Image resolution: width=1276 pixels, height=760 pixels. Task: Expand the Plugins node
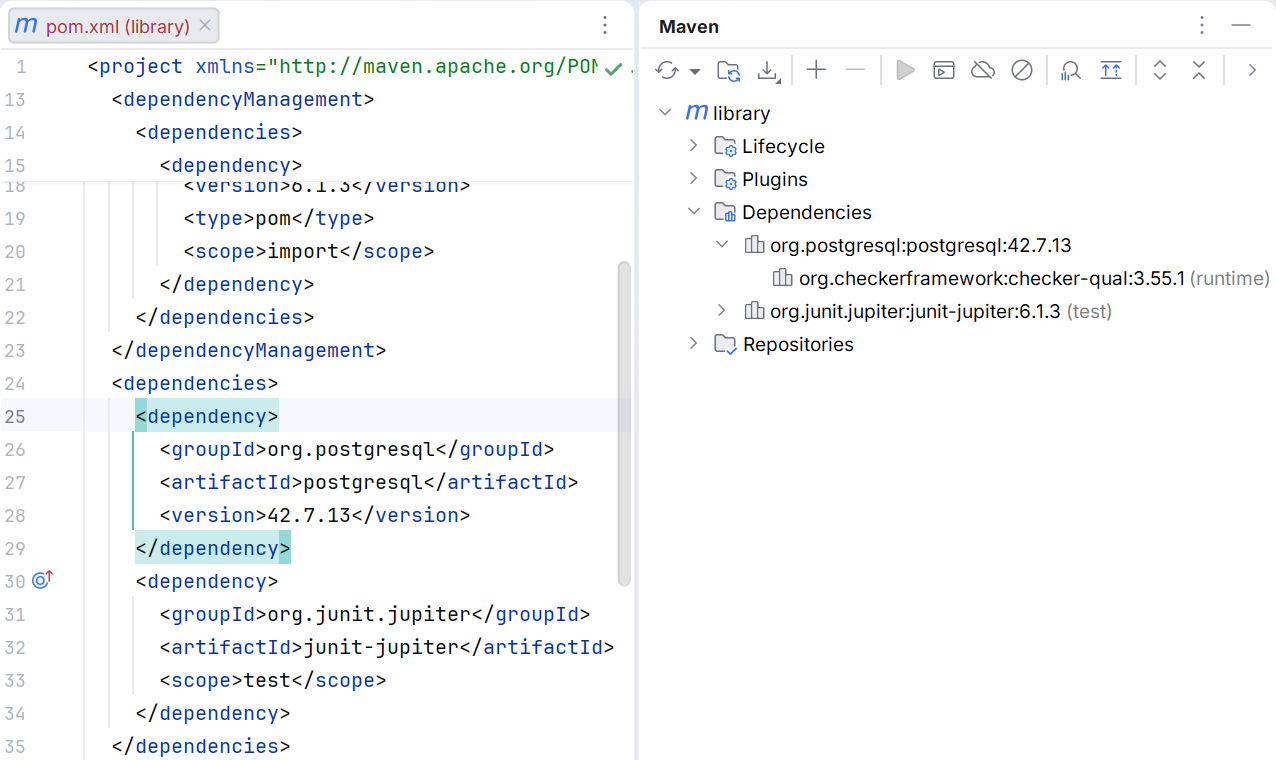point(694,179)
